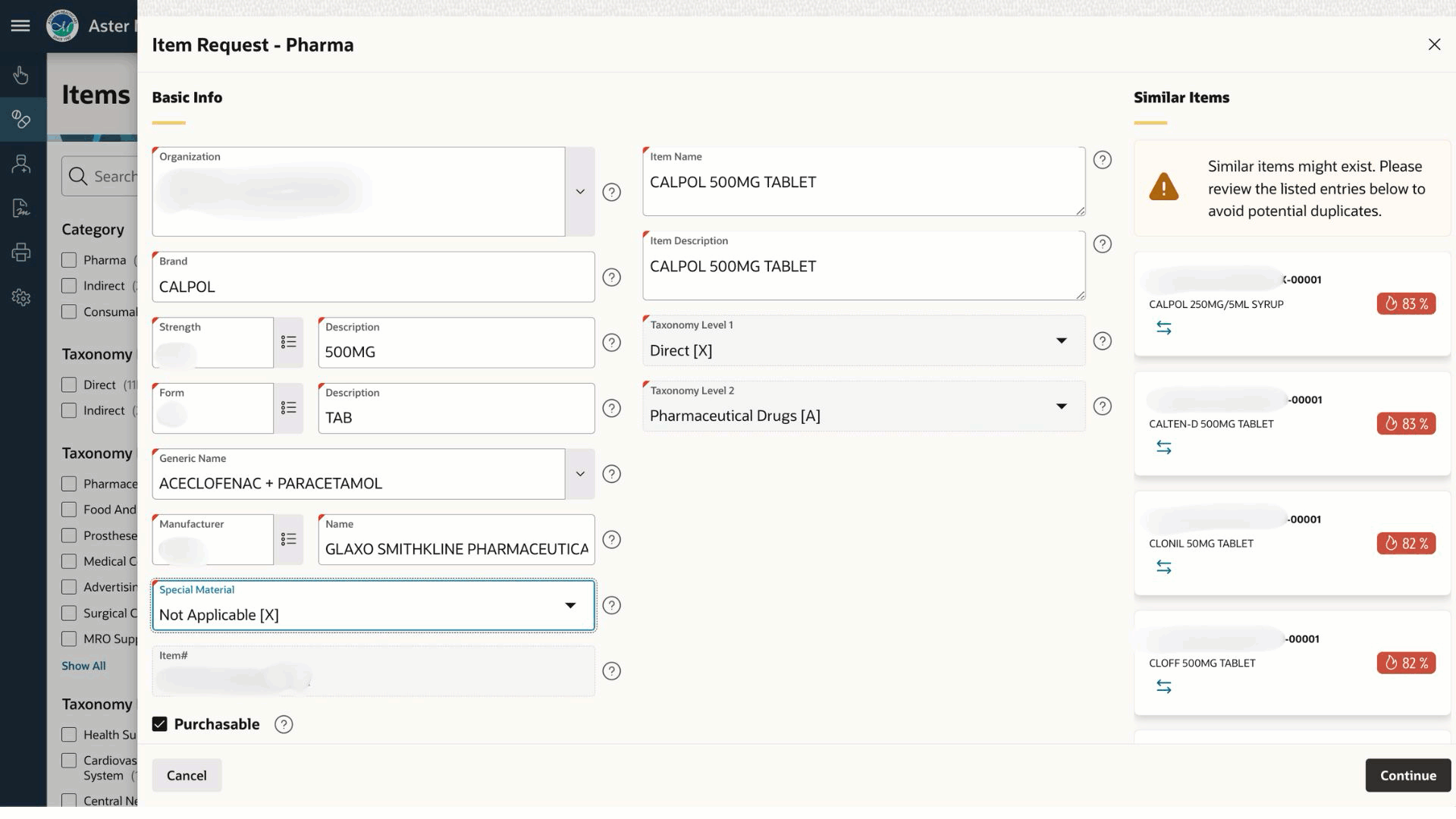The width and height of the screenshot is (1456, 819).
Task: Expand the Taxonomy Level 1 dropdown
Action: (x=1062, y=341)
